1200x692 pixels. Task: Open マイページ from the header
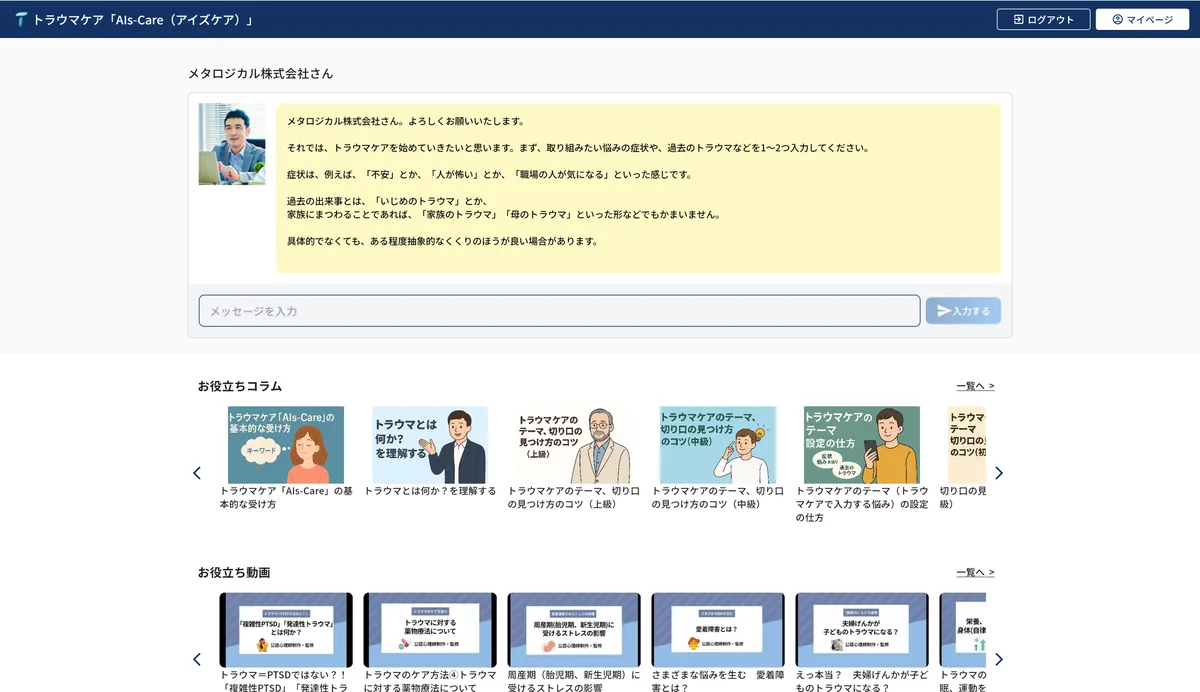point(1142,19)
